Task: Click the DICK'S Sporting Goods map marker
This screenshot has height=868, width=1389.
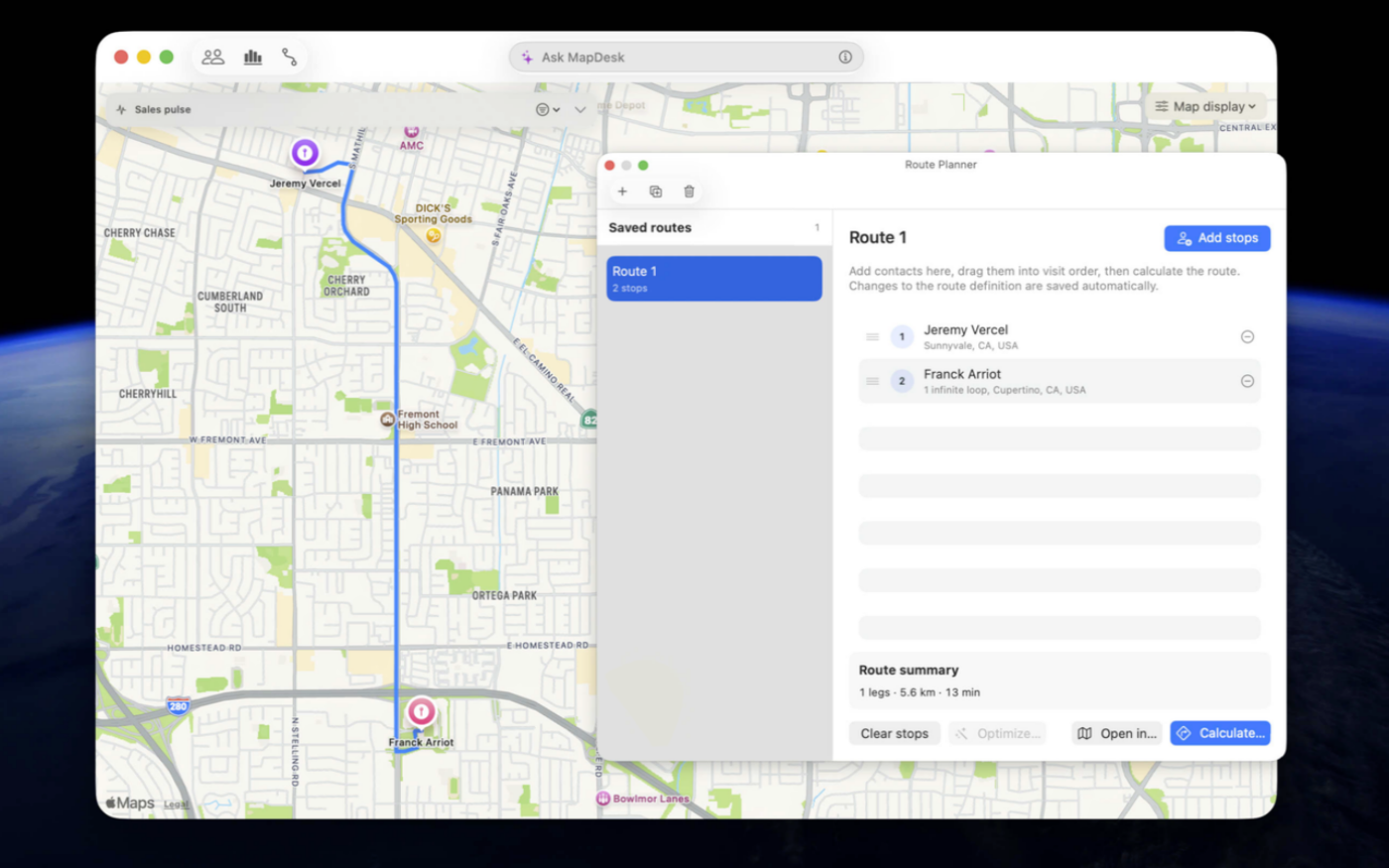Action: coord(434,235)
